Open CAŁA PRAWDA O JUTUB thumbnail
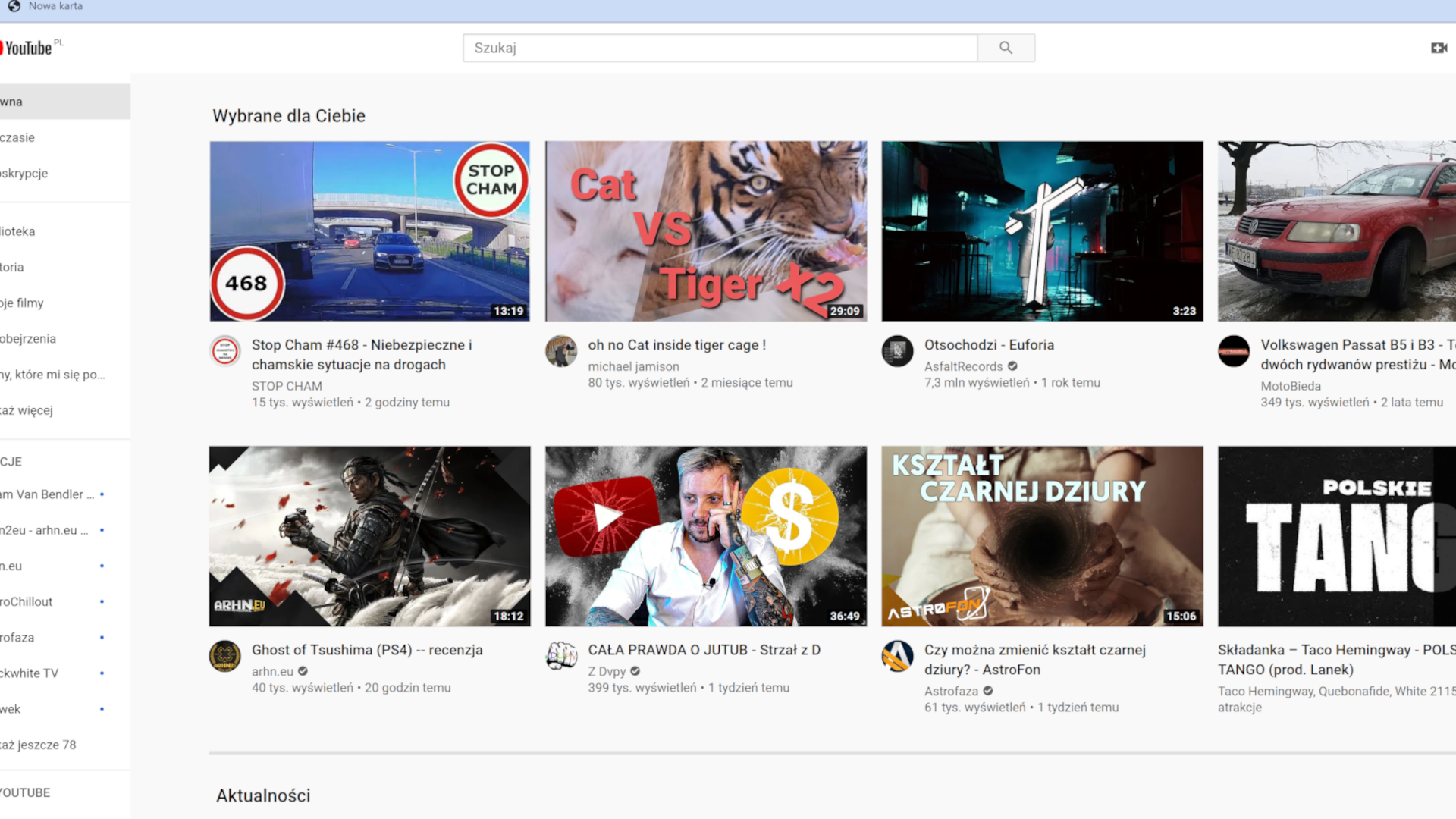1456x819 pixels. click(x=706, y=536)
